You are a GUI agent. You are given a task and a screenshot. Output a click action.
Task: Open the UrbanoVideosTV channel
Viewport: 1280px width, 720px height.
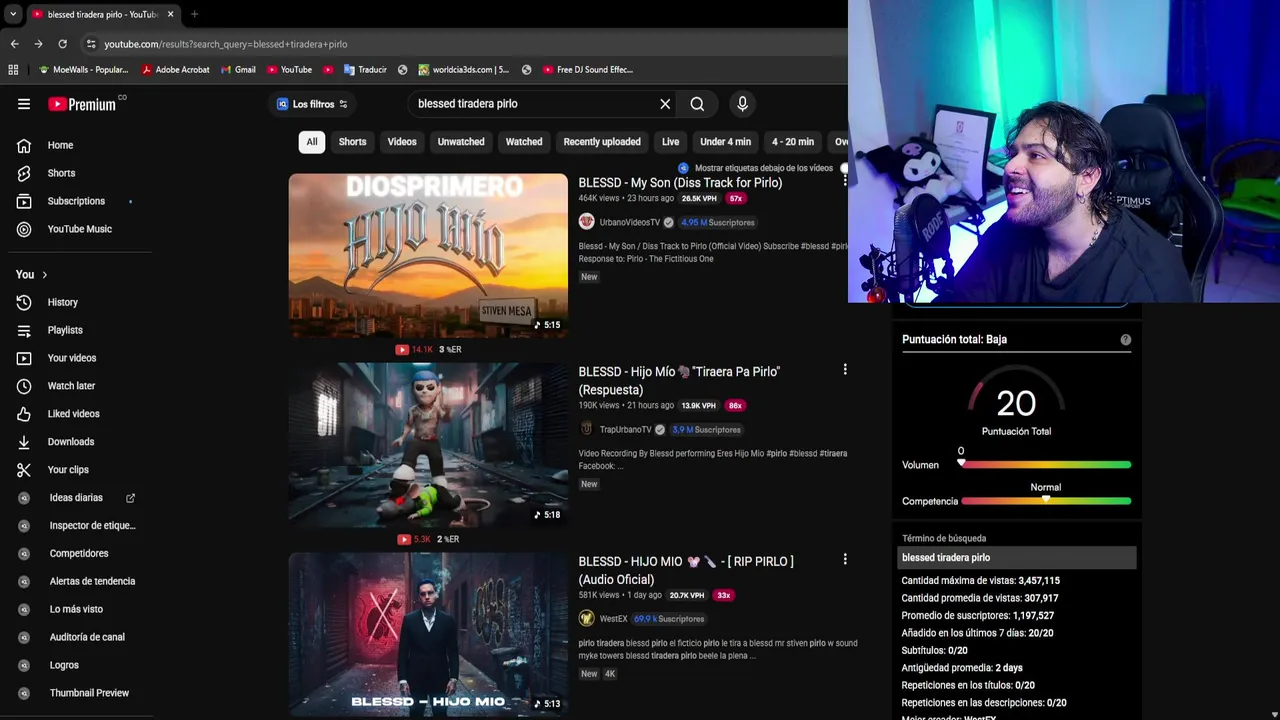(629, 222)
